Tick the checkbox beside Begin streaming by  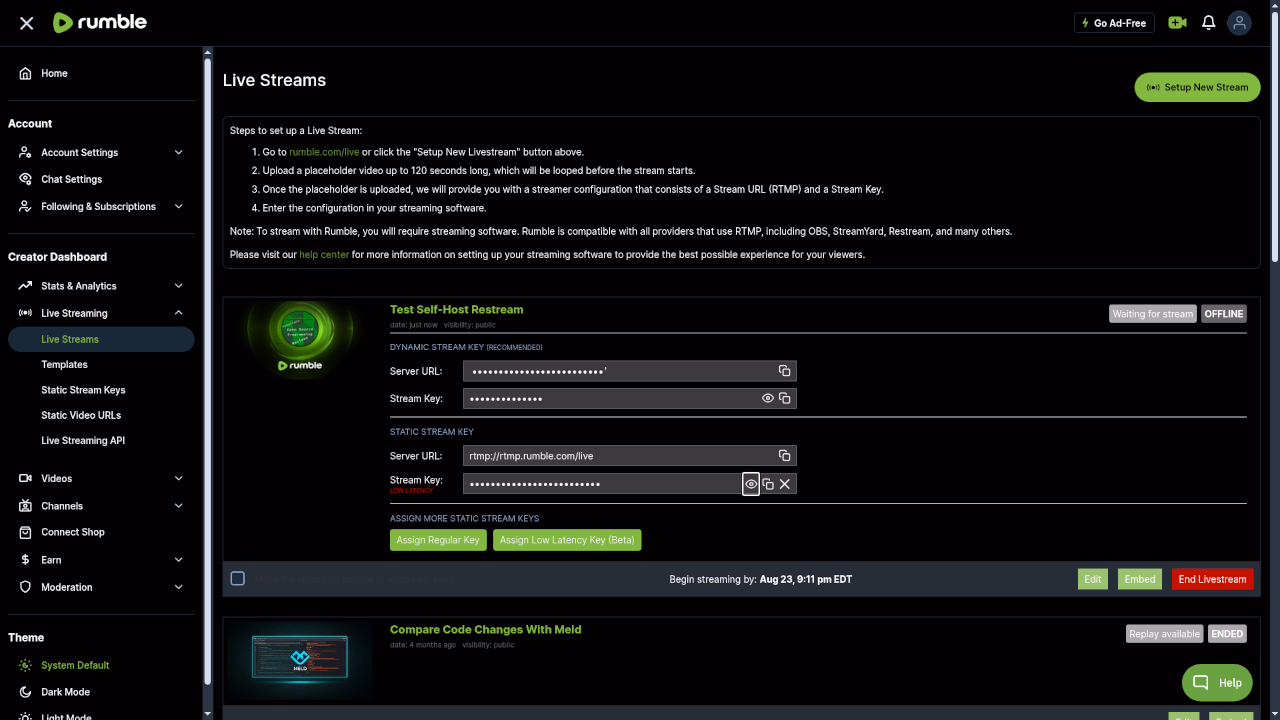coord(237,578)
